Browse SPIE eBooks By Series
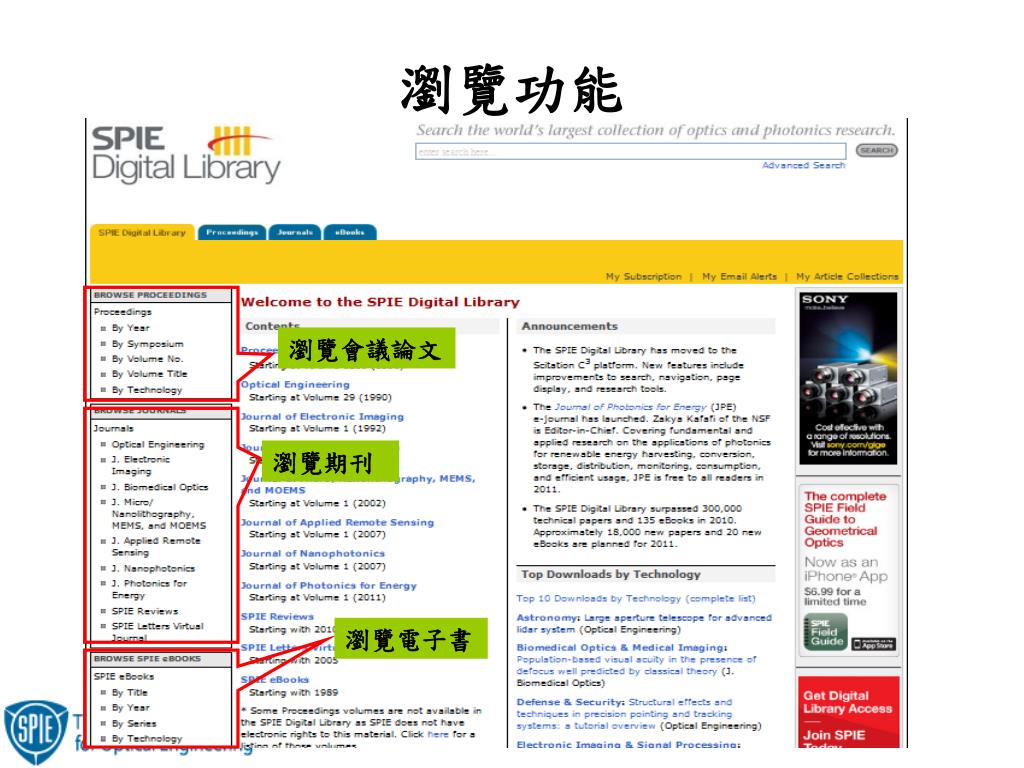 [x=134, y=723]
